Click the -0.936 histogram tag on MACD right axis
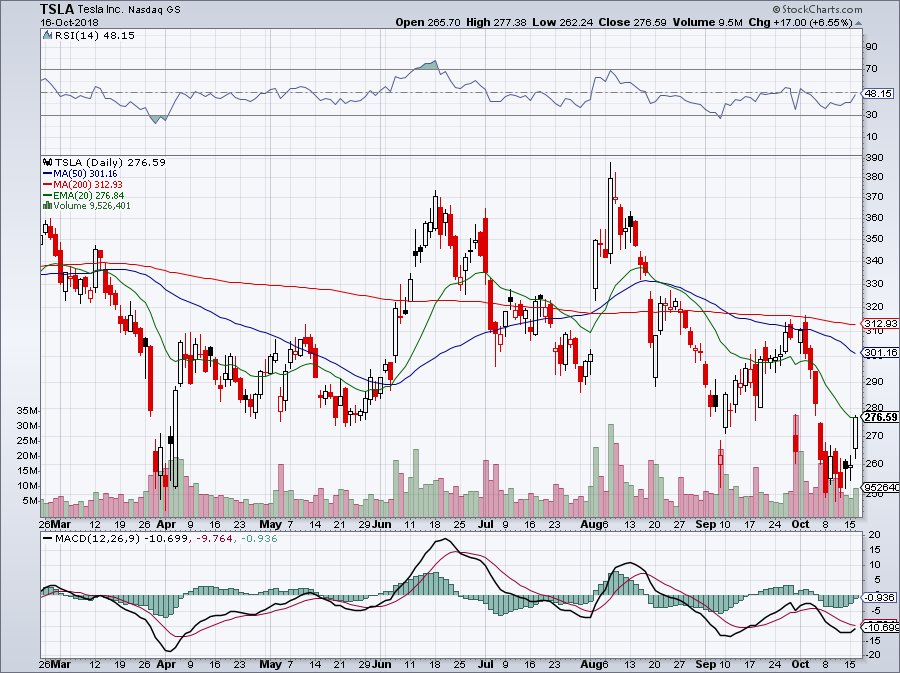 (x=880, y=597)
